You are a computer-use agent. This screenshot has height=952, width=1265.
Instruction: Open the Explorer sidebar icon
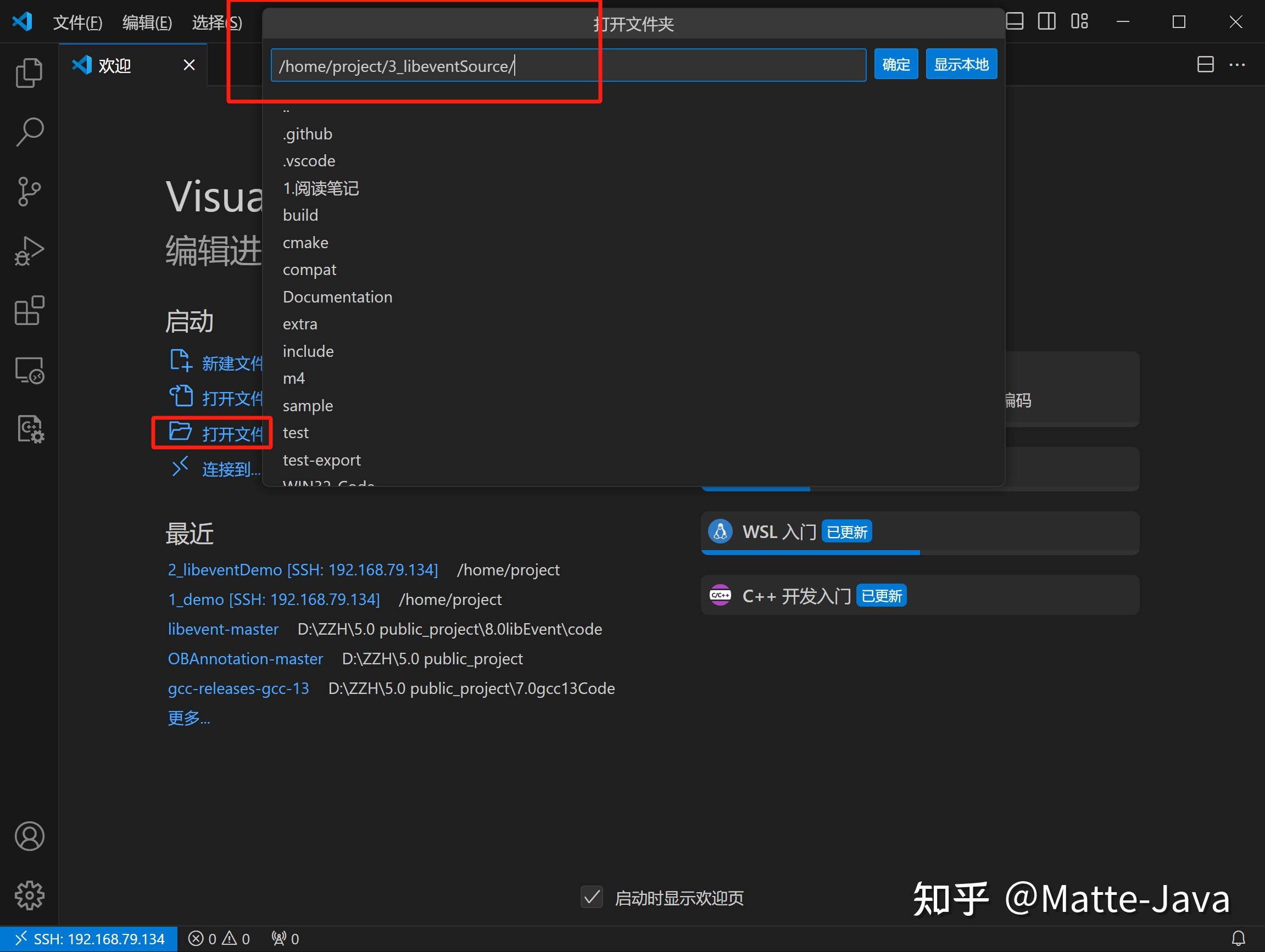point(29,72)
